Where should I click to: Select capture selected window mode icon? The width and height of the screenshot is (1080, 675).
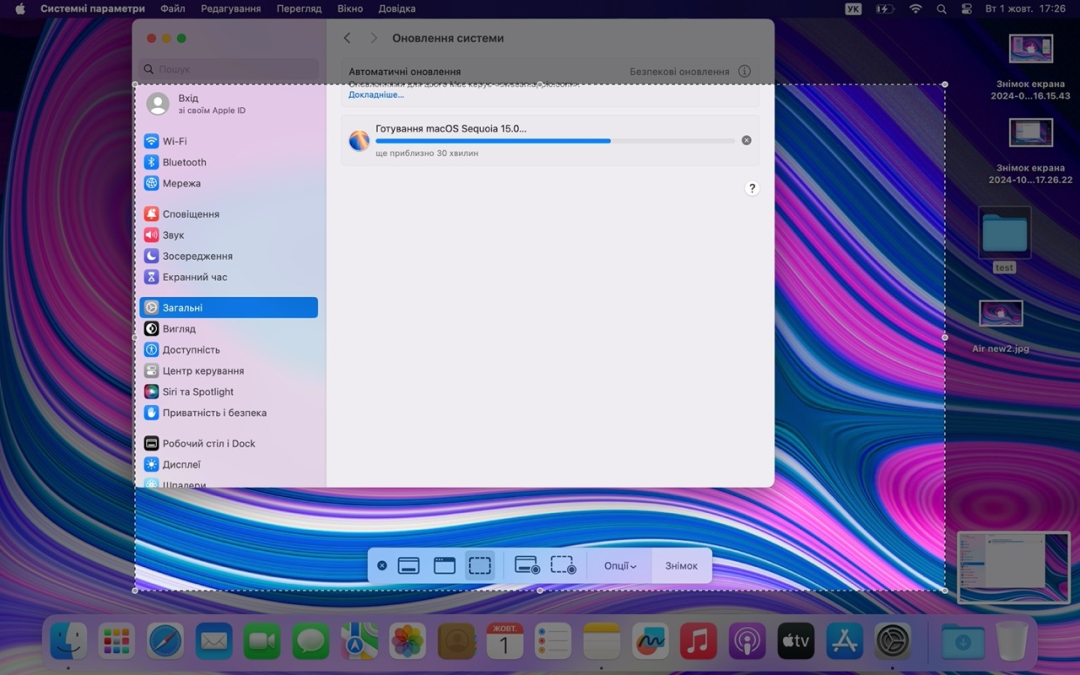[x=444, y=565]
